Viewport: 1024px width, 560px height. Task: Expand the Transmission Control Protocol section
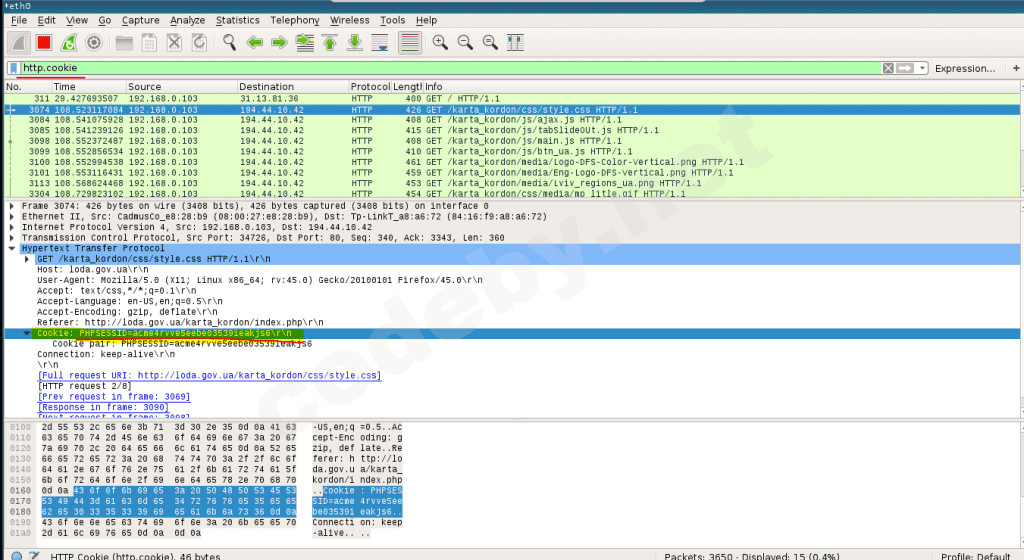pyautogui.click(x=12, y=238)
